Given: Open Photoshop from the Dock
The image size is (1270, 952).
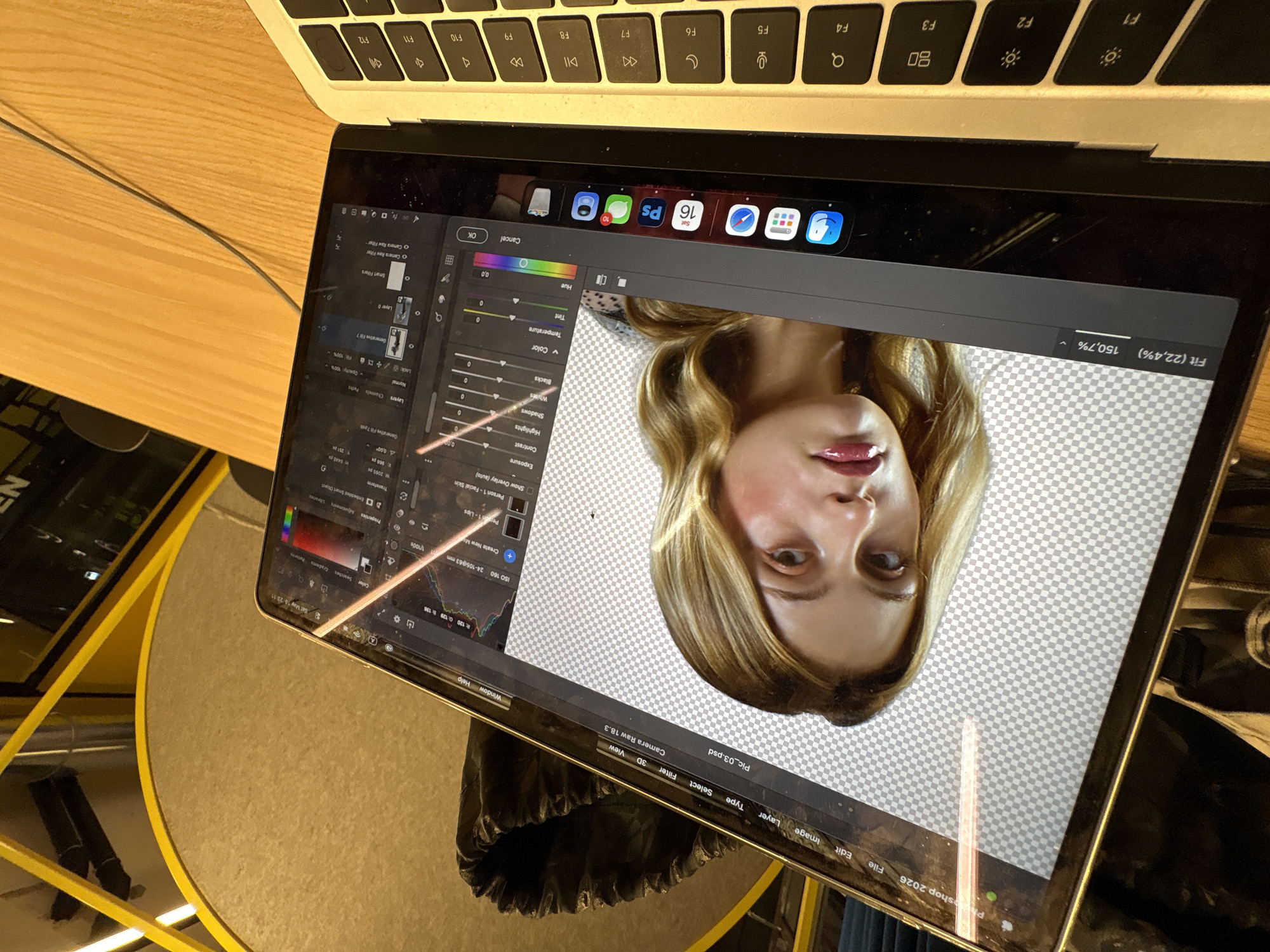Looking at the screenshot, I should (652, 213).
